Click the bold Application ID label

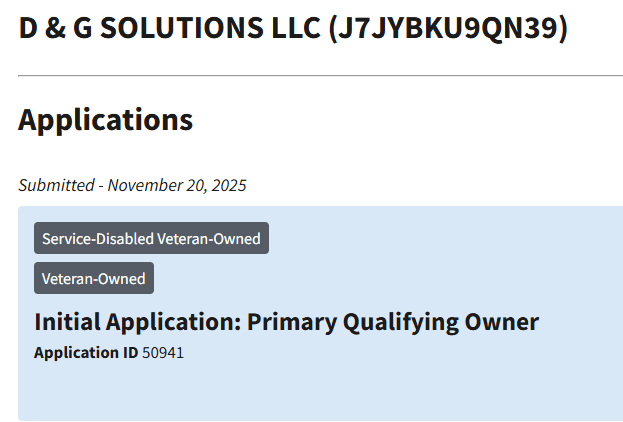pyautogui.click(x=86, y=353)
